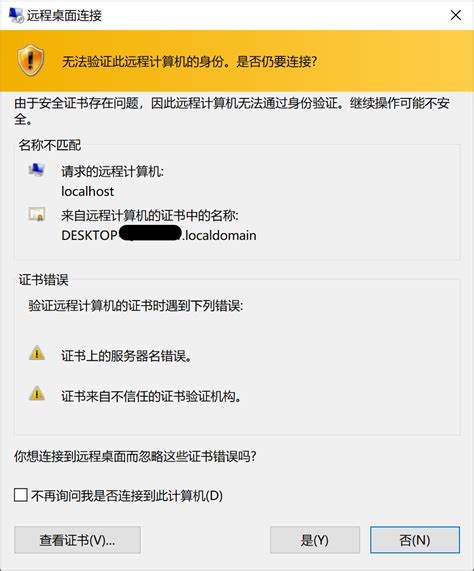Click 你想连接到远程桌面而忽略这些证书错误吗 question text
This screenshot has height=571, width=474.
pyautogui.click(x=135, y=456)
